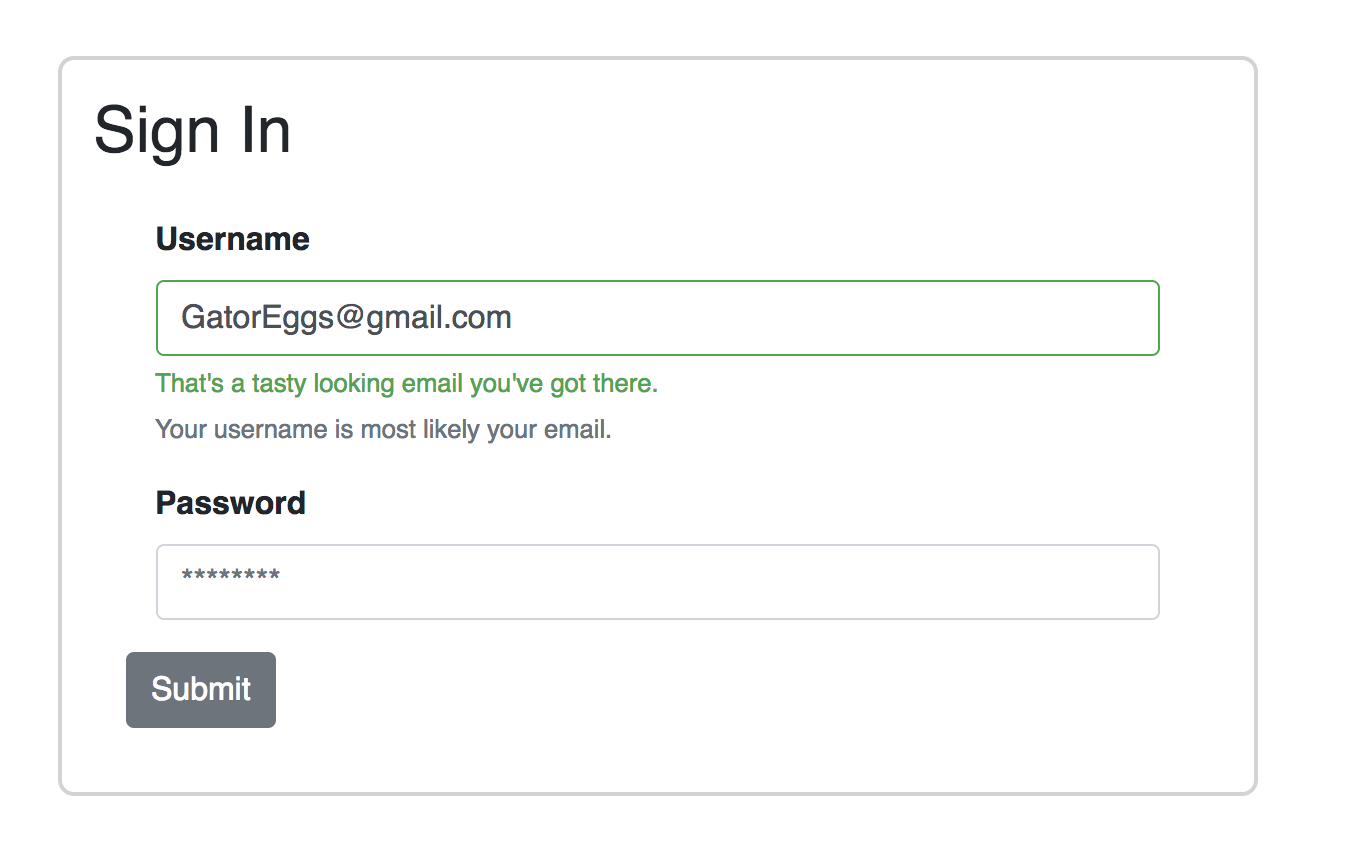Select the Username label
The width and height of the screenshot is (1358, 864).
click(x=233, y=239)
